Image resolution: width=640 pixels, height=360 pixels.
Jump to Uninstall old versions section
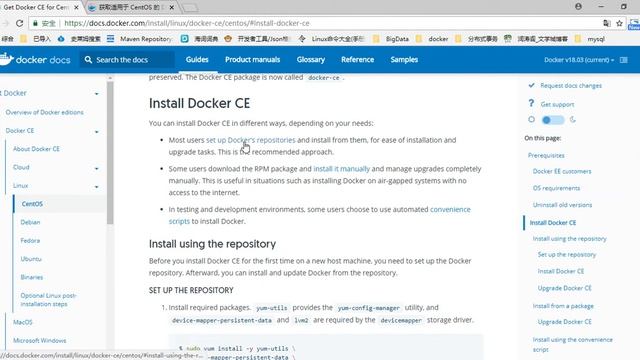tap(562, 205)
